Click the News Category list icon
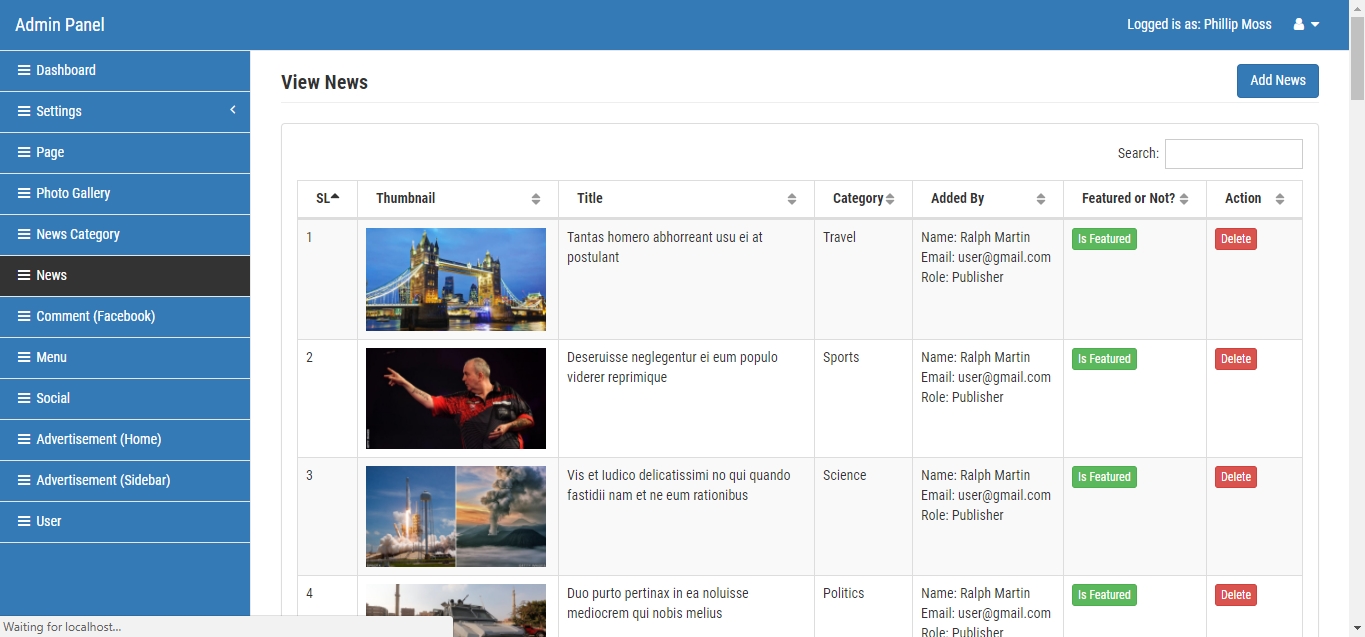Viewport: 1365px width, 637px height. [x=24, y=234]
